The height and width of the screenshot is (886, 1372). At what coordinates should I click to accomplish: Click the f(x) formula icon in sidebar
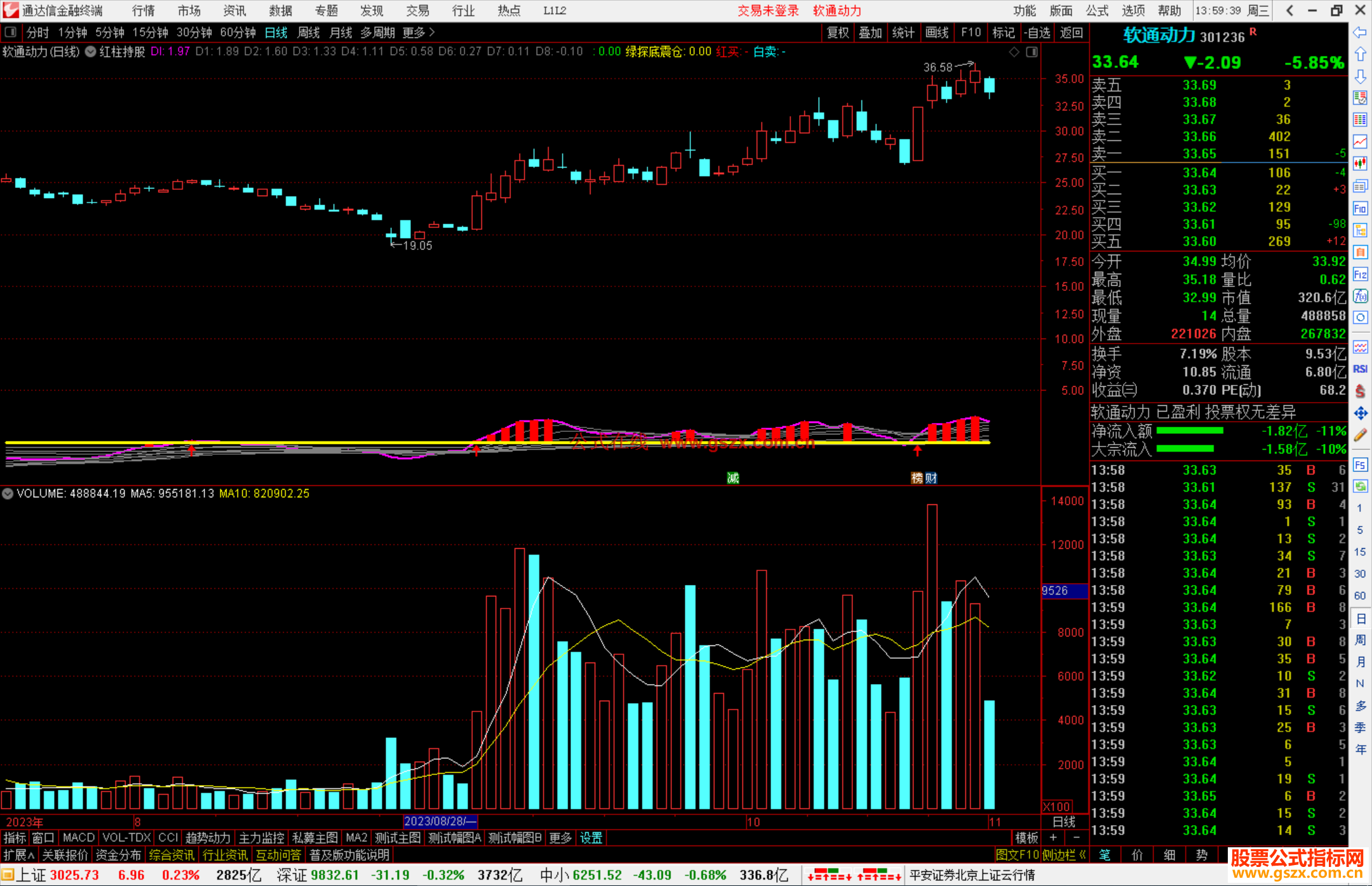[x=1360, y=296]
